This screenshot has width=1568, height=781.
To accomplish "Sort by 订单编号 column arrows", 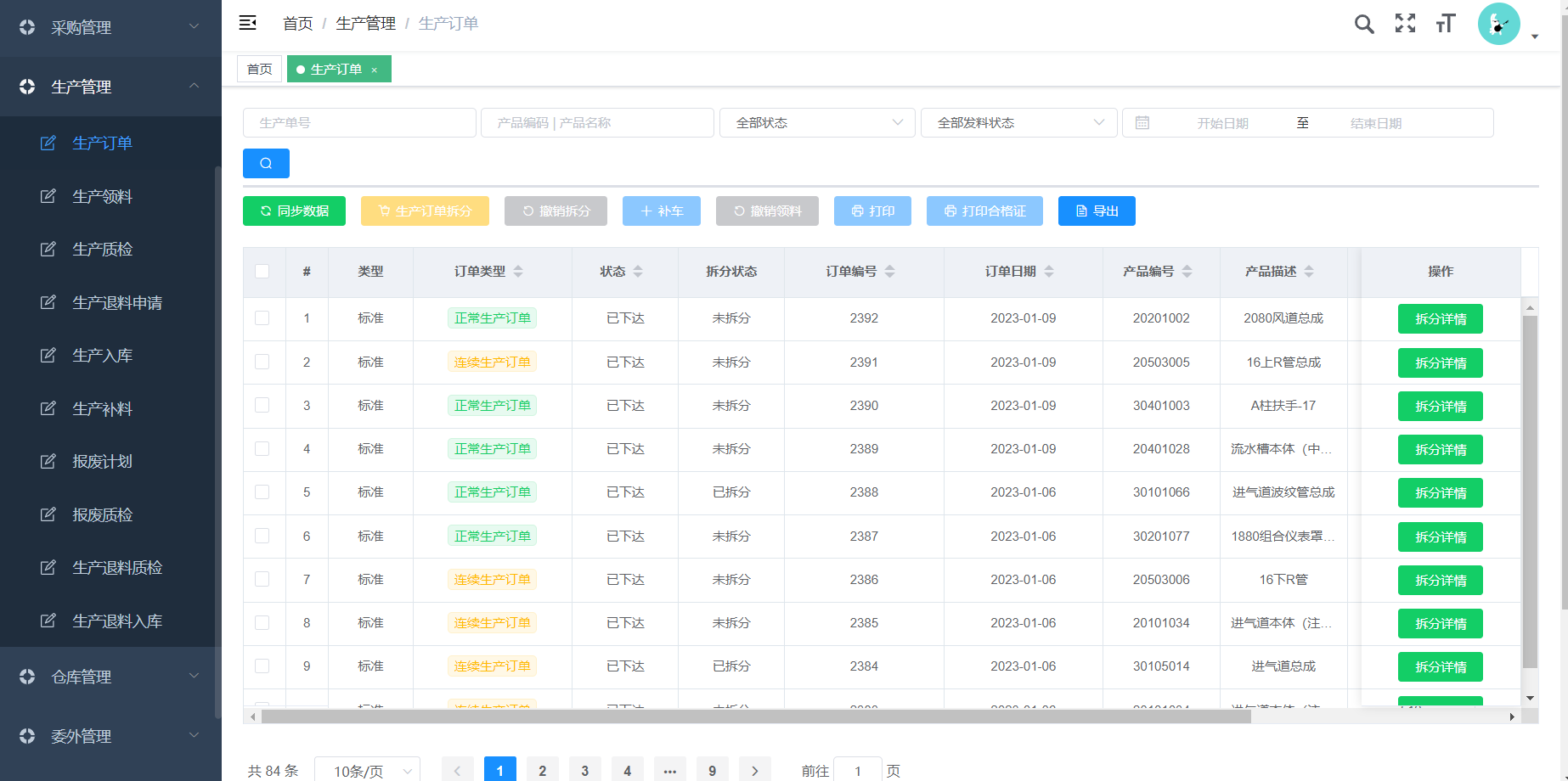I will point(889,272).
